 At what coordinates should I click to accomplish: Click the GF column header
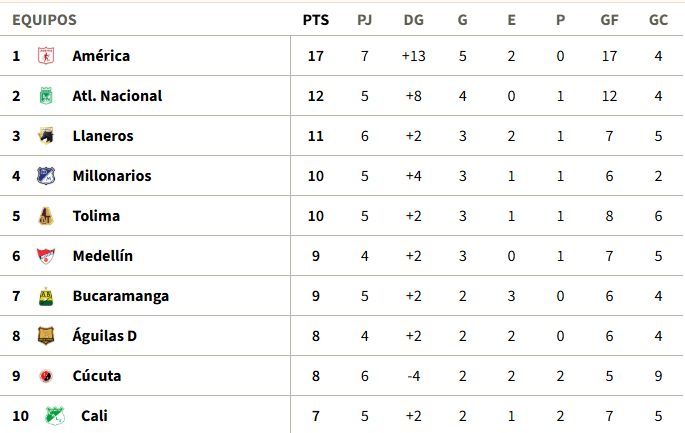click(x=609, y=20)
